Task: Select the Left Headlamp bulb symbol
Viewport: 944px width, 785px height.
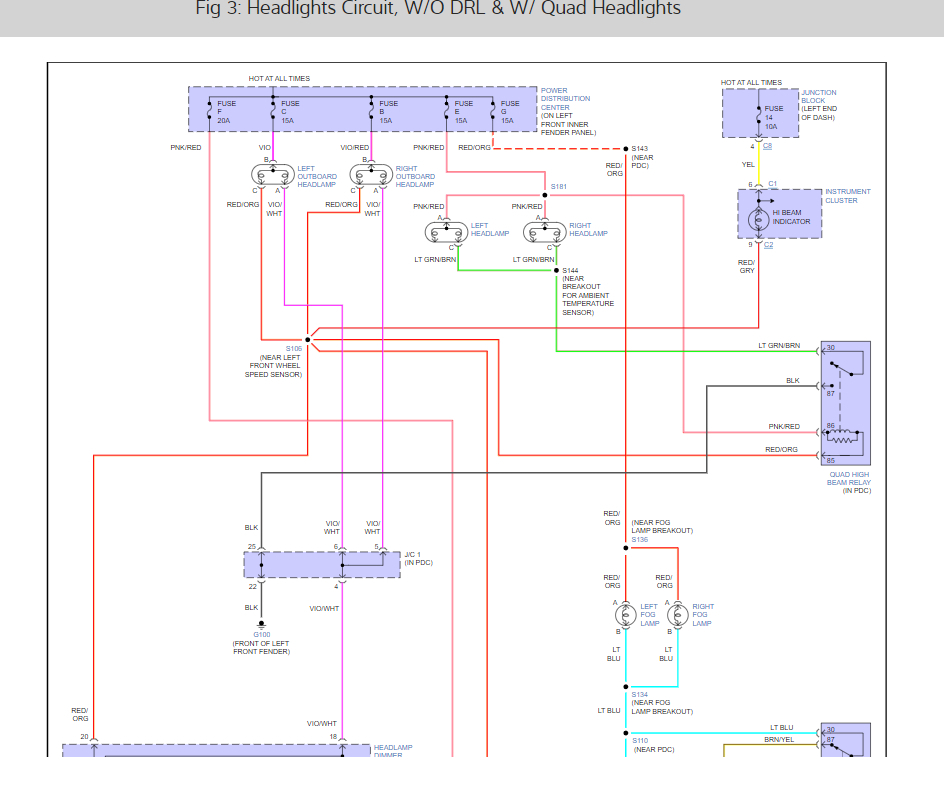Action: pyautogui.click(x=447, y=232)
